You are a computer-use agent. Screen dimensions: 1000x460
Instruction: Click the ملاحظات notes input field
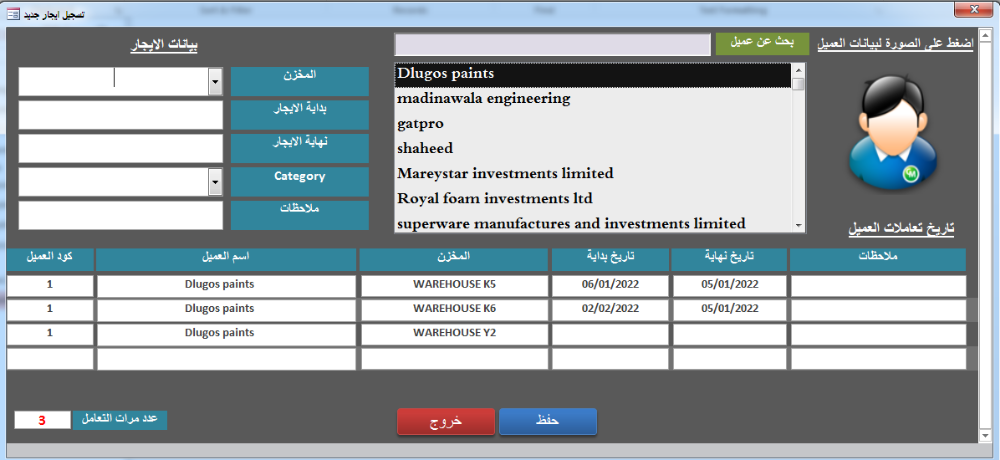pos(120,215)
